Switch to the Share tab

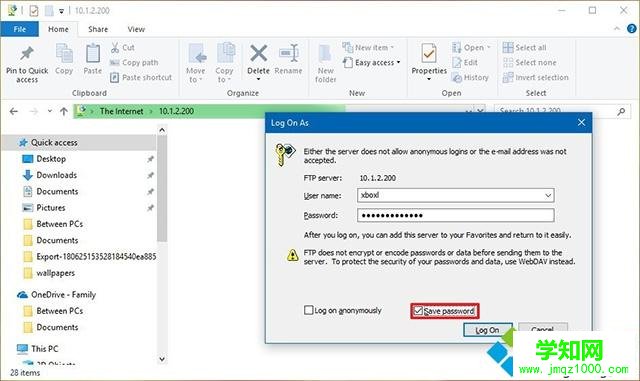tap(98, 29)
